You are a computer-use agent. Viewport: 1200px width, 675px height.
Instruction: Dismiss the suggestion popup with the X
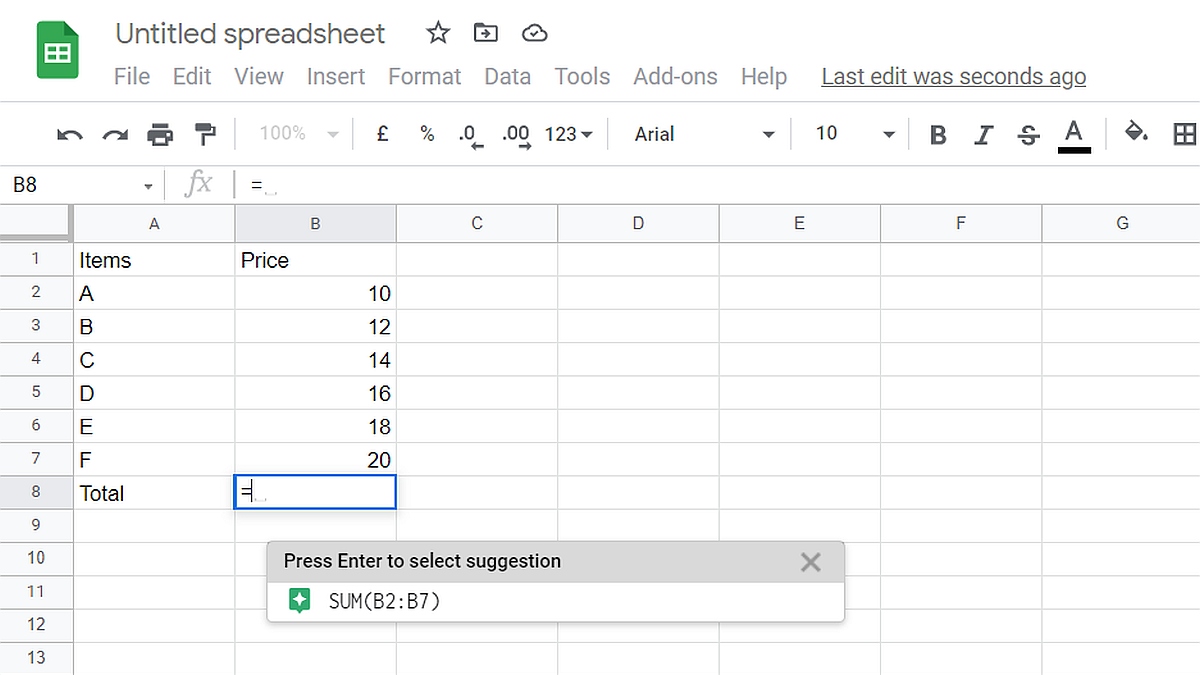(810, 562)
